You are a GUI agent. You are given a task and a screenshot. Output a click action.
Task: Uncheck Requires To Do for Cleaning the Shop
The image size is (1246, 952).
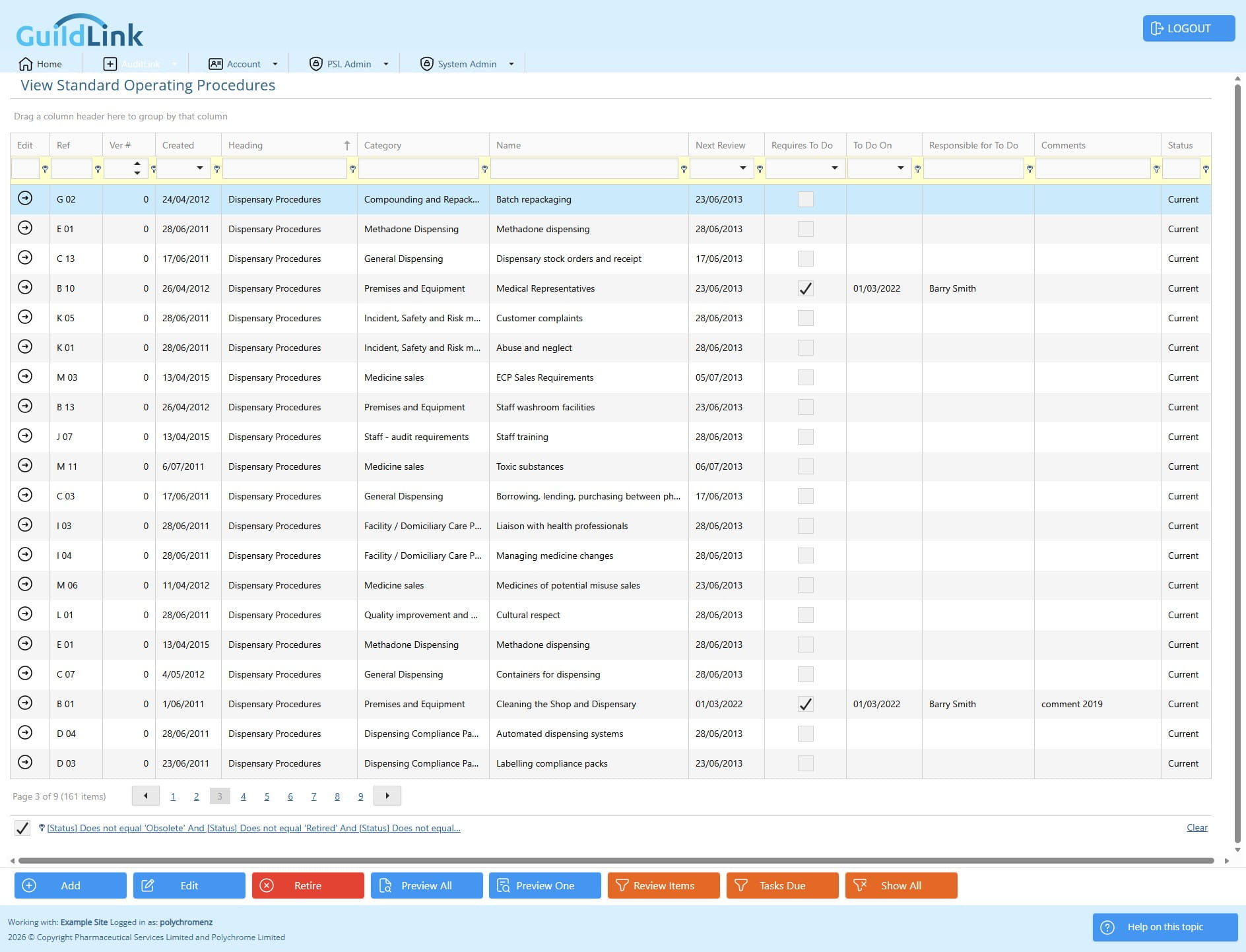[x=806, y=704]
